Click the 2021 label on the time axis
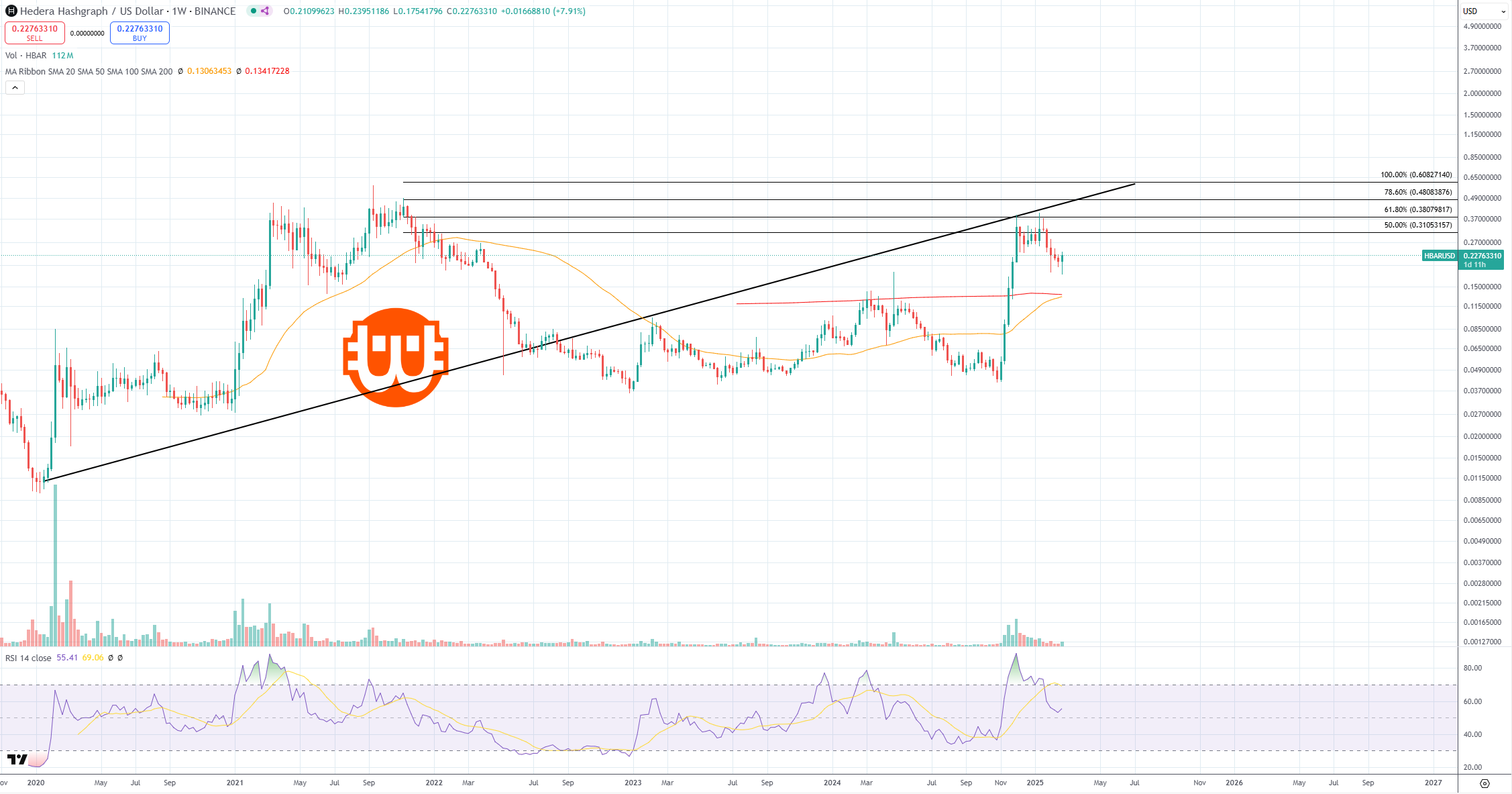 (x=235, y=783)
